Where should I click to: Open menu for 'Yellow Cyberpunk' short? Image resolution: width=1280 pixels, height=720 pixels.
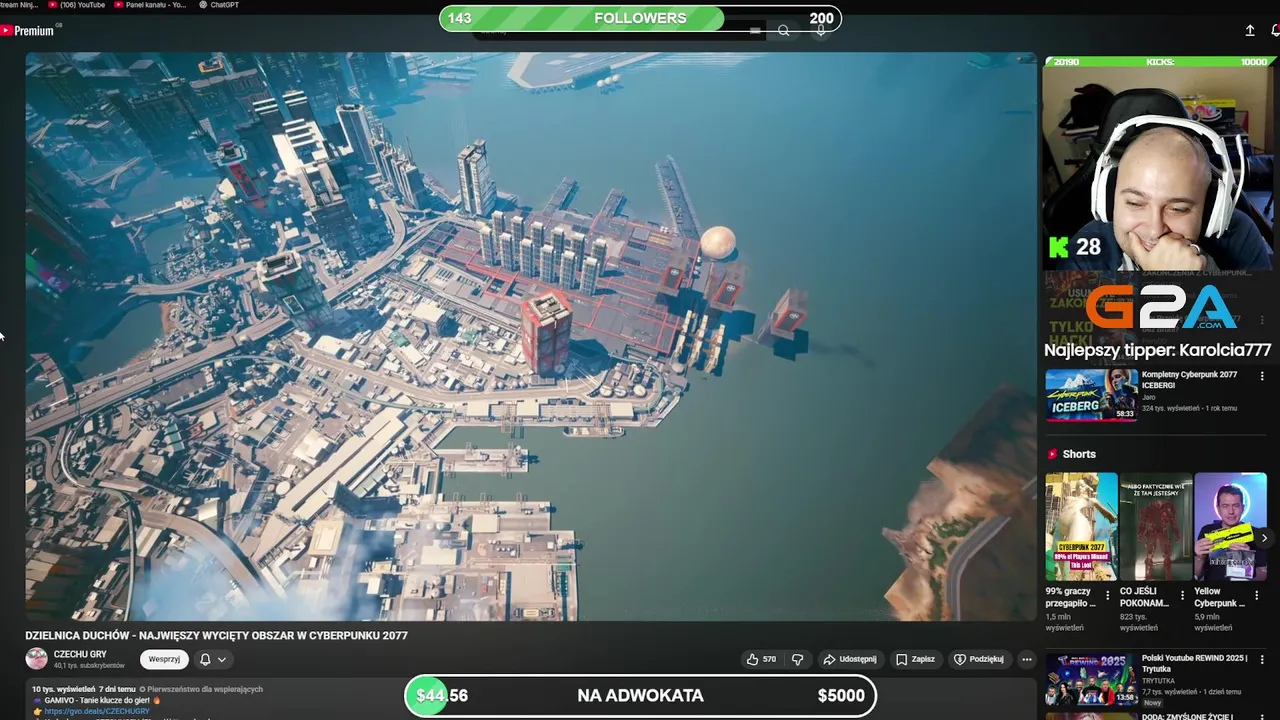(x=1256, y=596)
